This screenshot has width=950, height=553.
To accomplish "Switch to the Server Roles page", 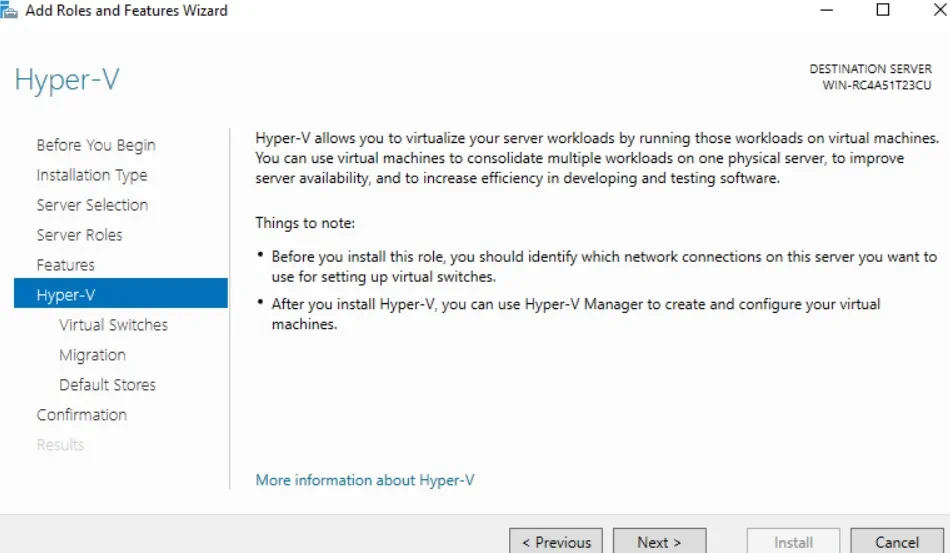I will tap(80, 235).
